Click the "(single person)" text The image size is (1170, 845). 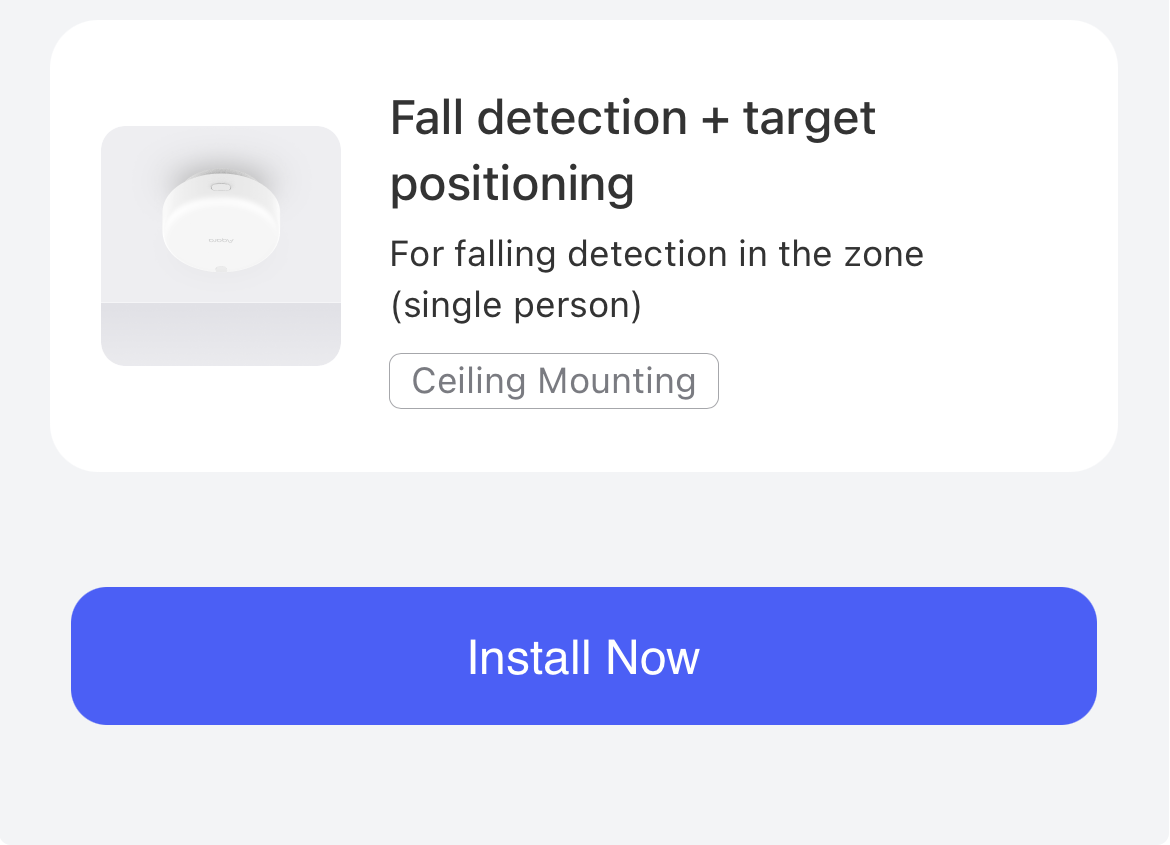click(x=515, y=305)
